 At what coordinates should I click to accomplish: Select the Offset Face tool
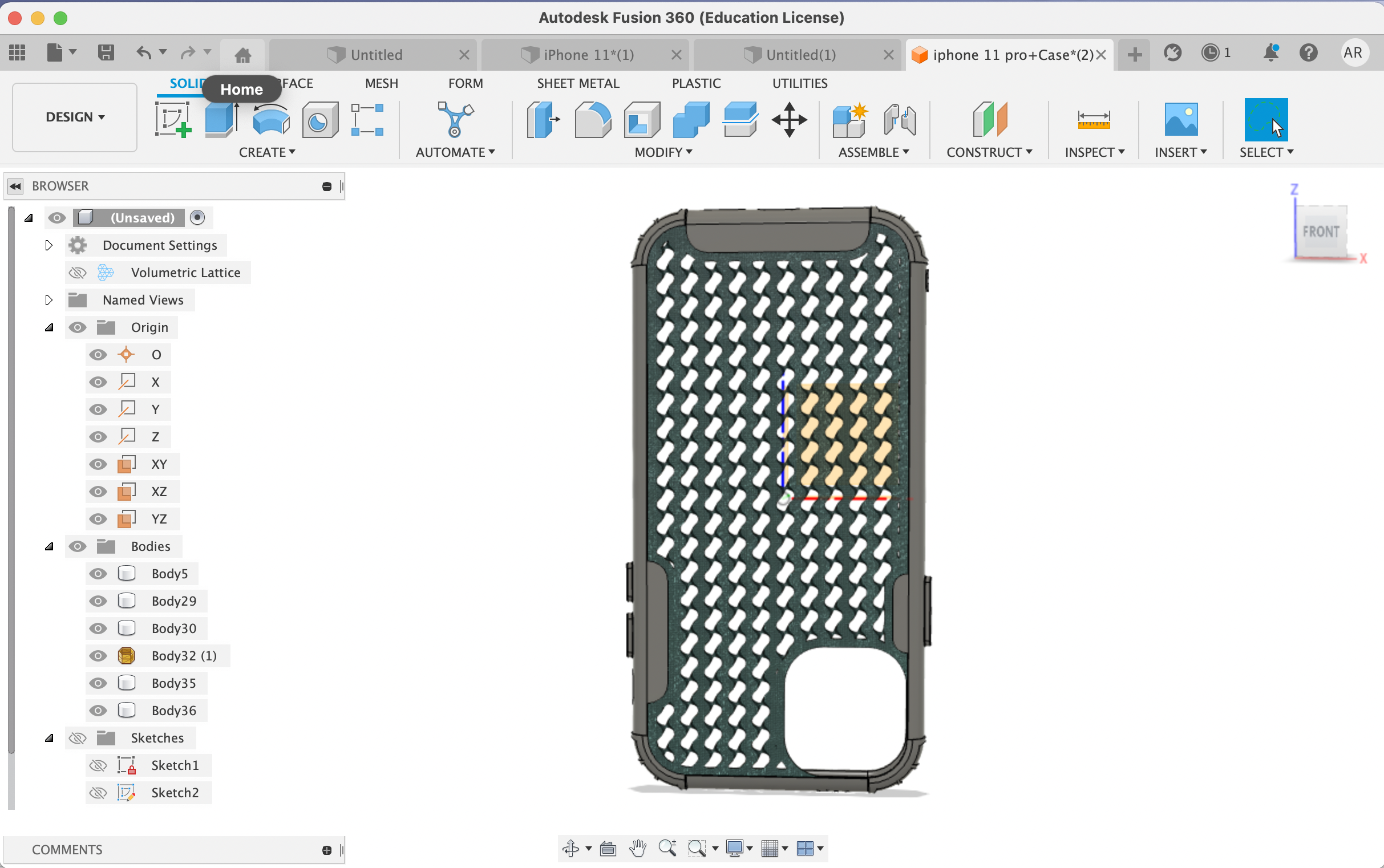pyautogui.click(x=740, y=119)
